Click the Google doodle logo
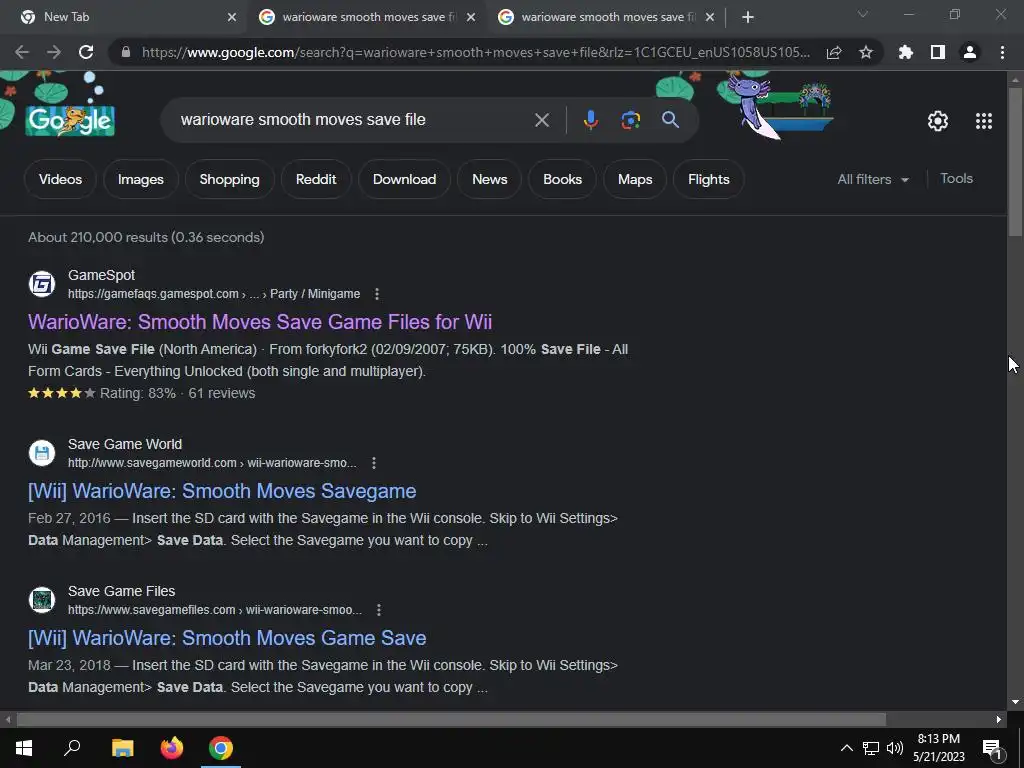The width and height of the screenshot is (1024, 768). [x=70, y=120]
